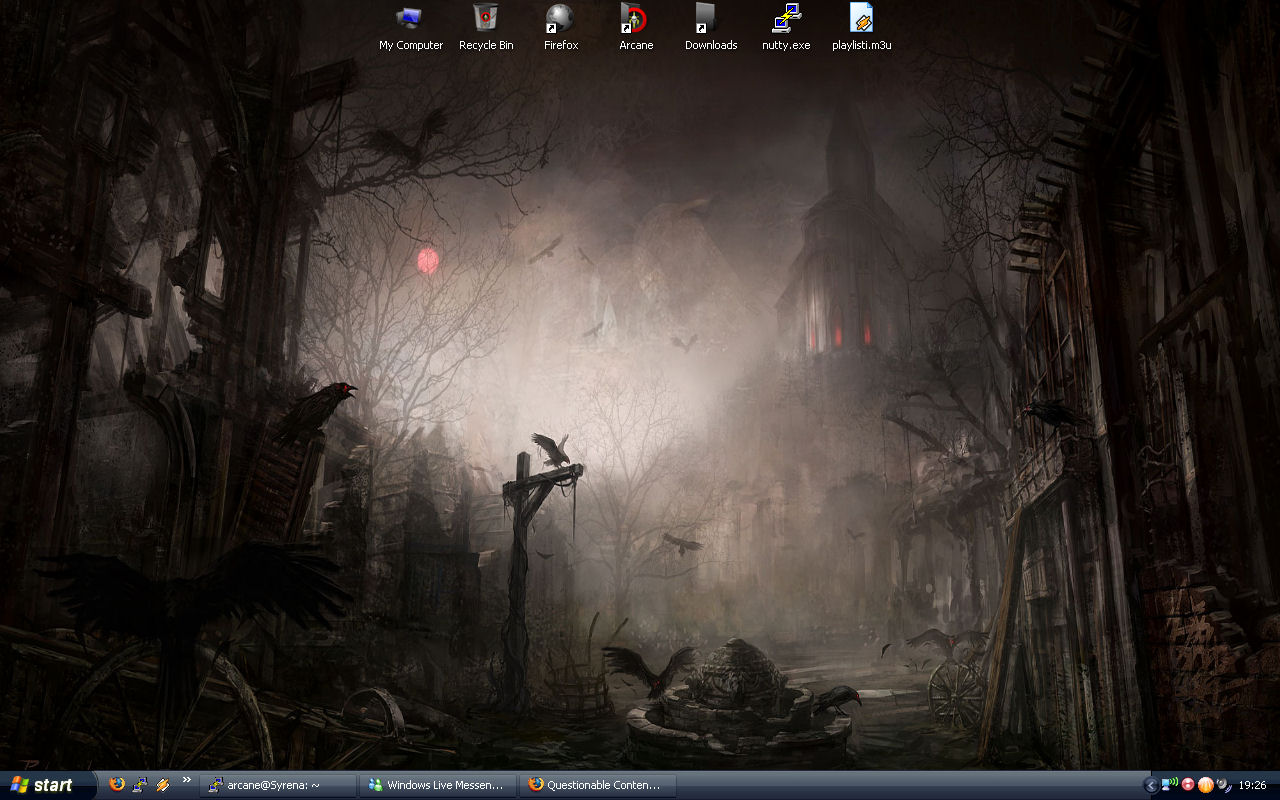Click the orange striped ball tray icon
Screen dimensions: 1280x800
pyautogui.click(x=1205, y=785)
